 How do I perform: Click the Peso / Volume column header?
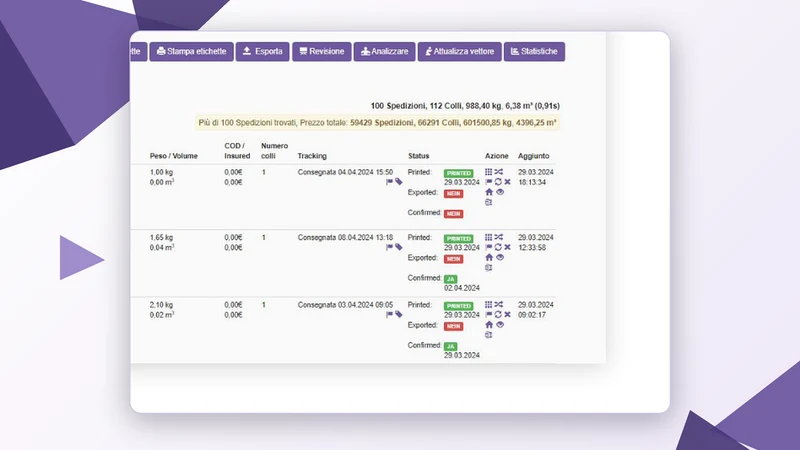[173, 156]
